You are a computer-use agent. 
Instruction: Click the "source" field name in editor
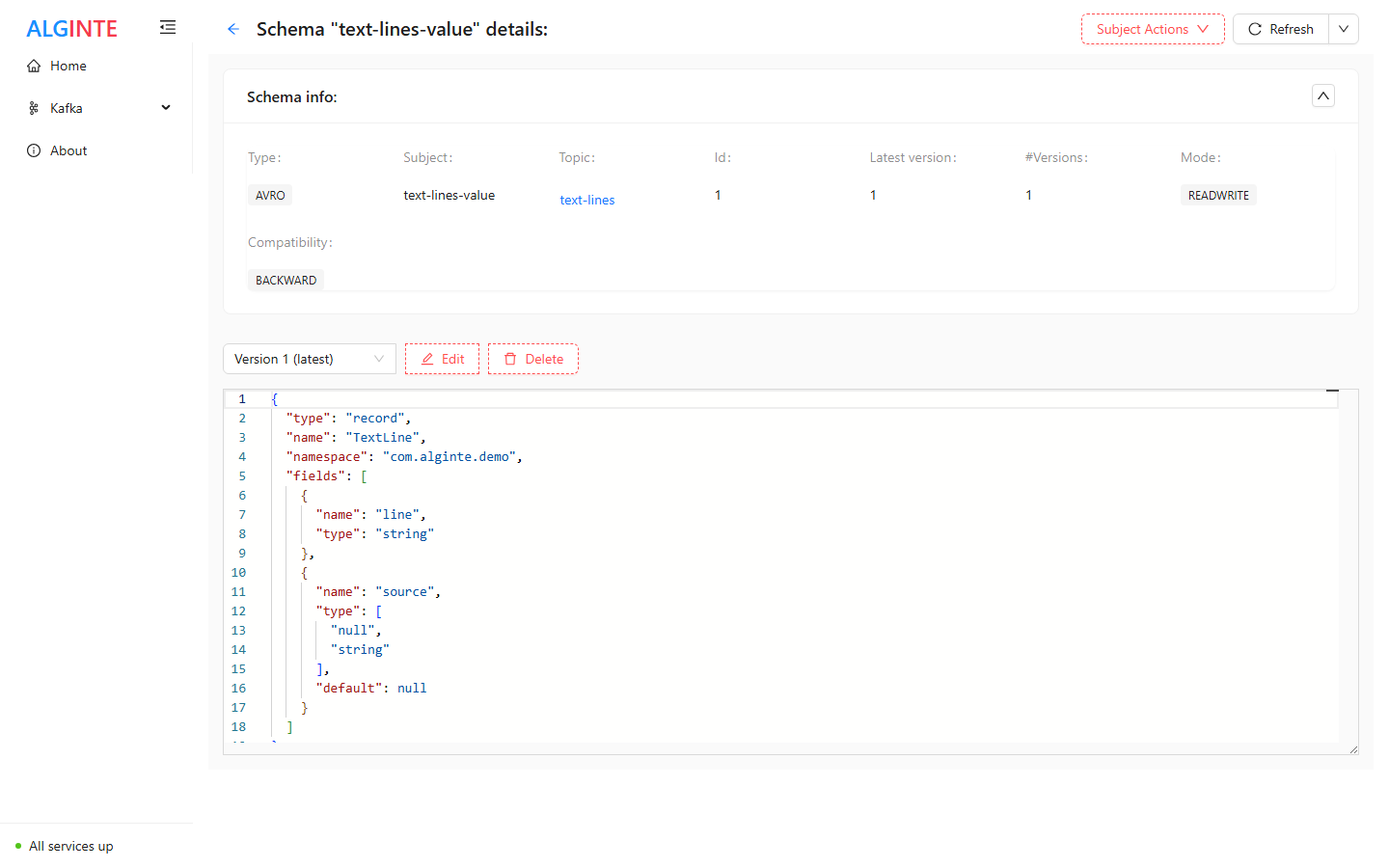click(405, 591)
